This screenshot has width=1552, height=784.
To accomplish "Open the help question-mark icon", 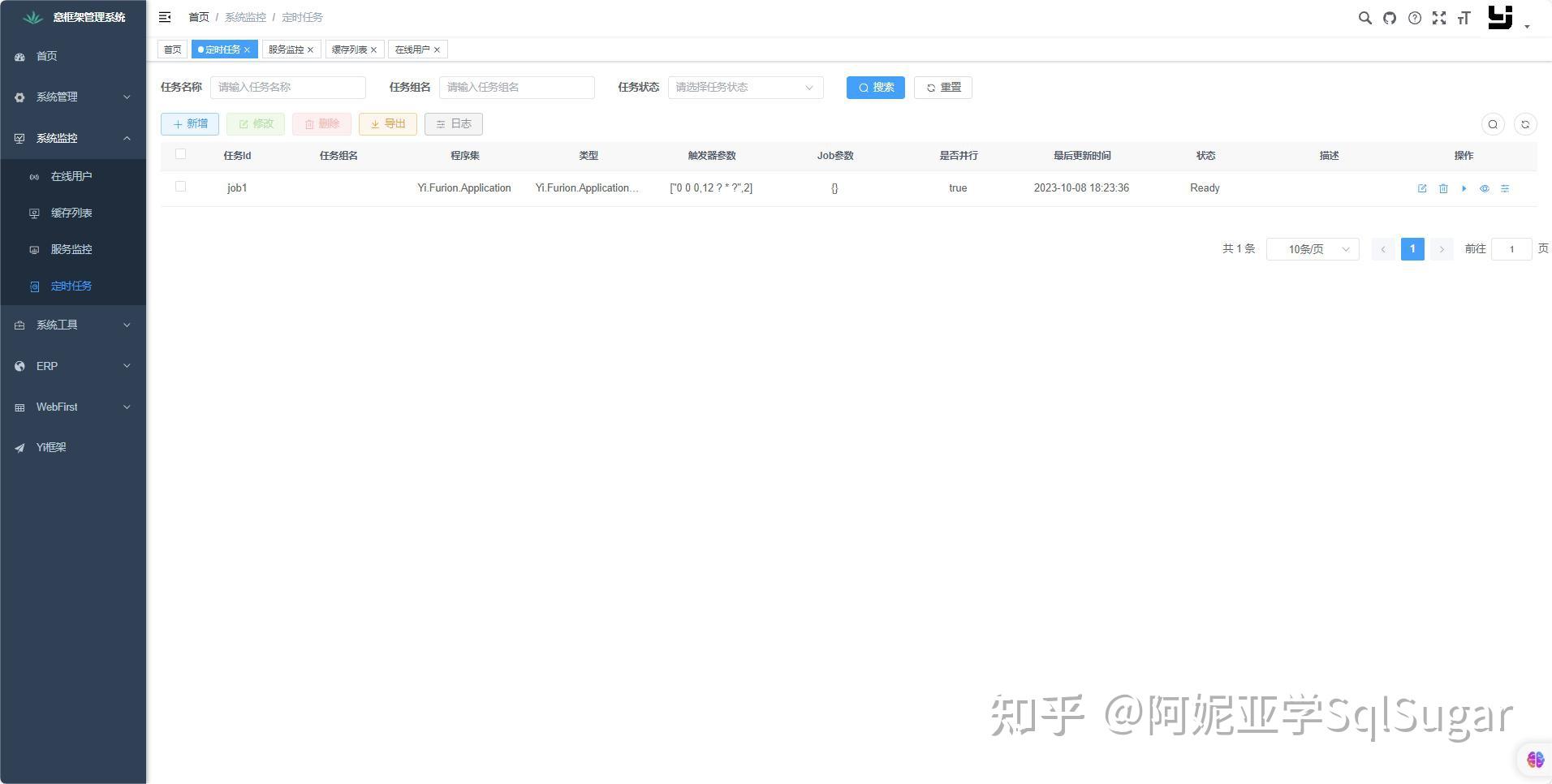I will (1415, 17).
